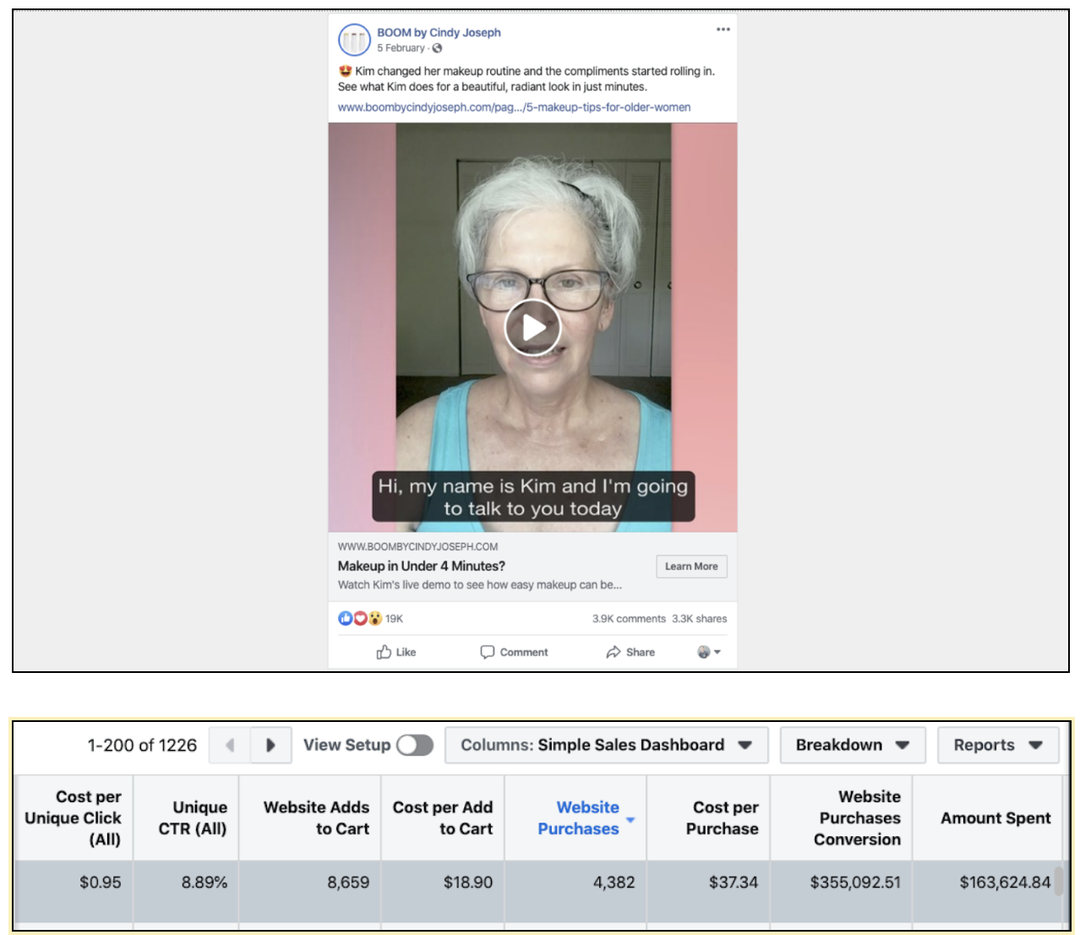Expand the Breakdown dropdown
Image resolution: width=1080 pixels, height=935 pixels.
tap(852, 745)
